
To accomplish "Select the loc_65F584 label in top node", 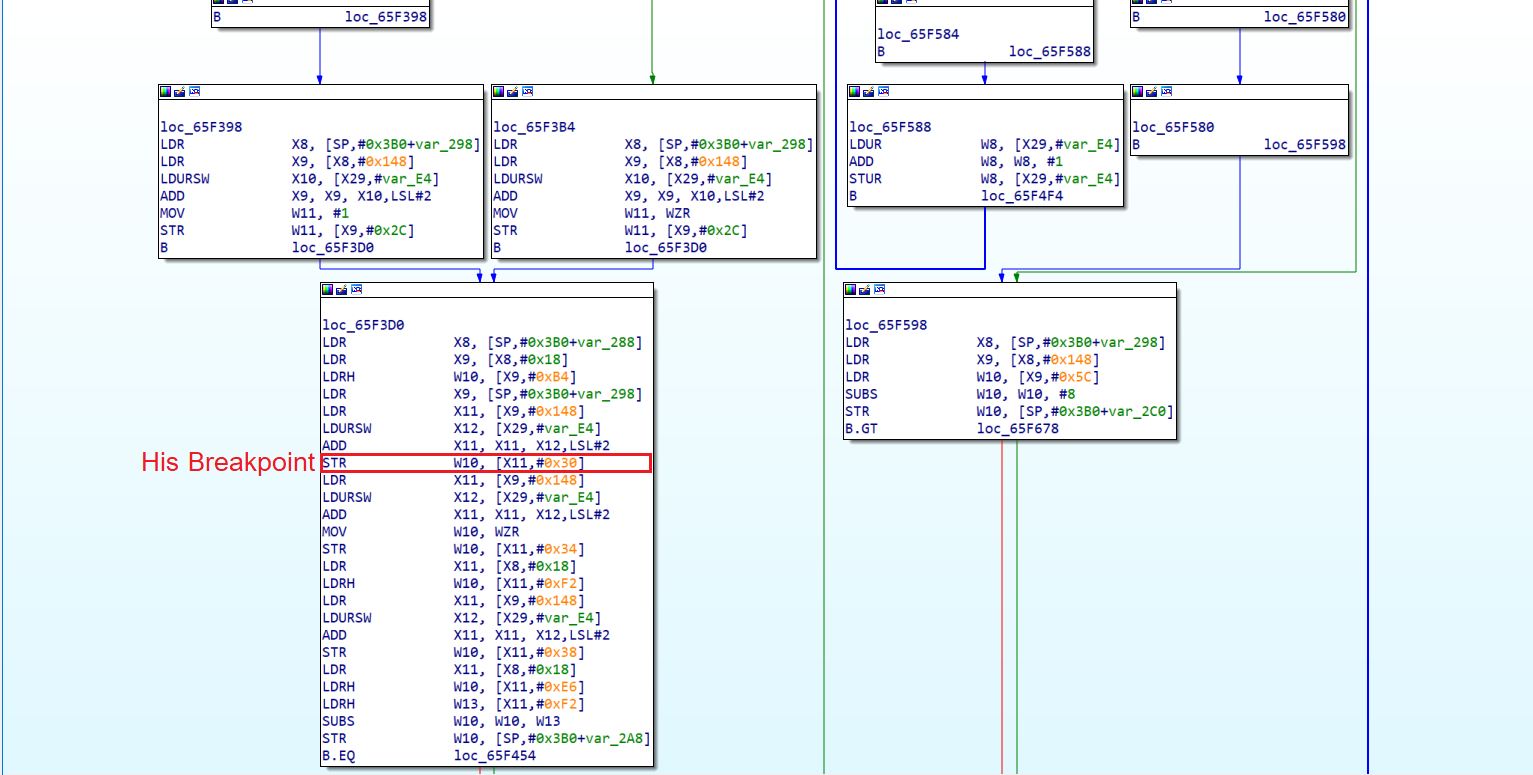I will click(x=918, y=34).
